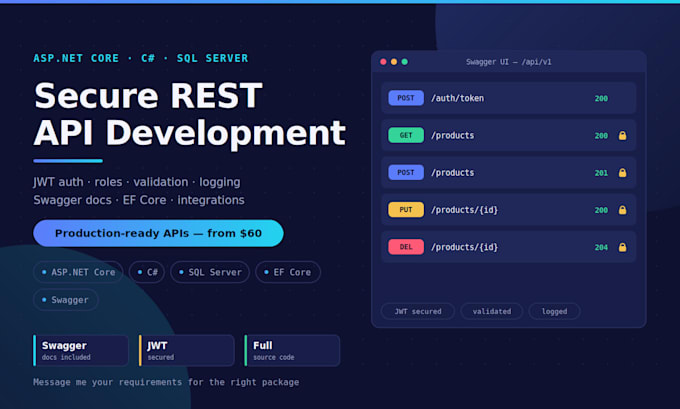Open the 'Full source code' card
This screenshot has height=409, width=680.
tap(292, 350)
